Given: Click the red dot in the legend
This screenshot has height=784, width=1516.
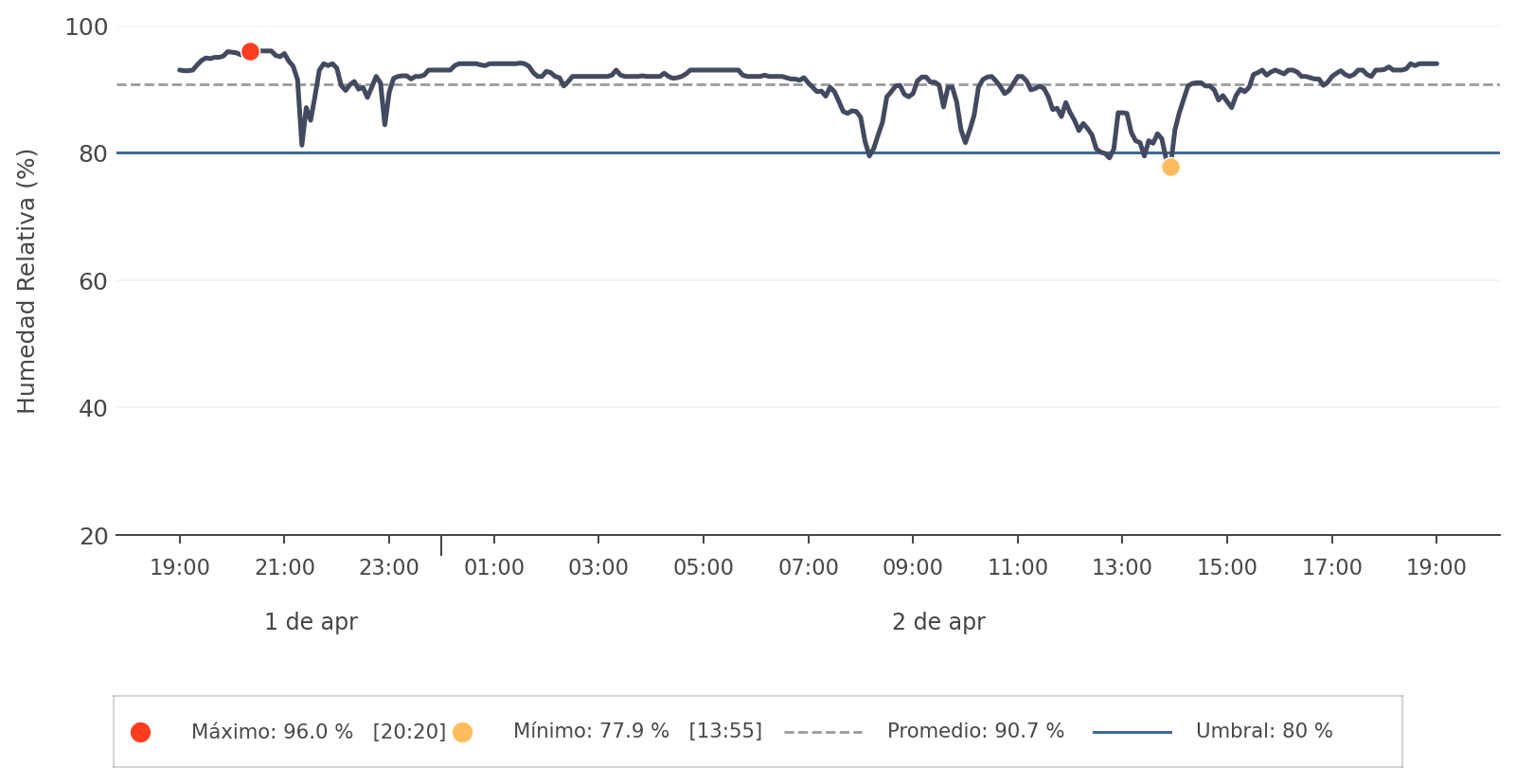Looking at the screenshot, I should point(140,732).
